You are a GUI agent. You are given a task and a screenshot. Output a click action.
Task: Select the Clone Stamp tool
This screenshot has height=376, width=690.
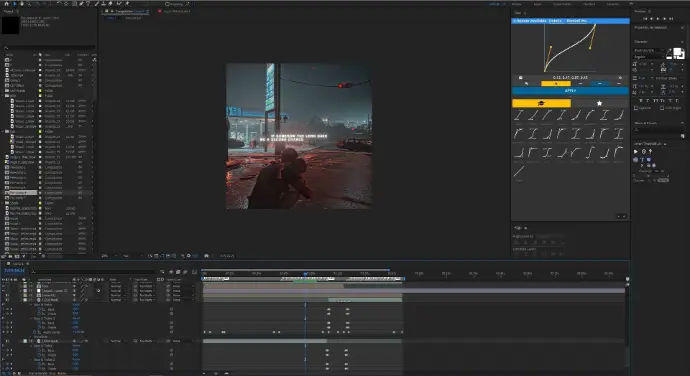point(103,4)
